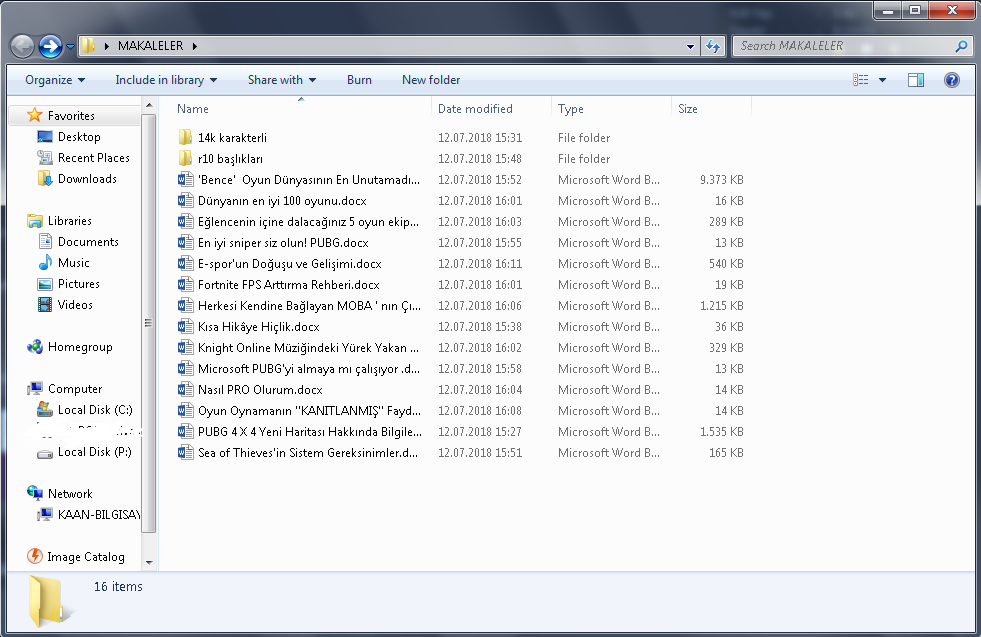The height and width of the screenshot is (637, 981).
Task: Select En iyi sniper siz olun! PUBG.docx
Action: [283, 243]
